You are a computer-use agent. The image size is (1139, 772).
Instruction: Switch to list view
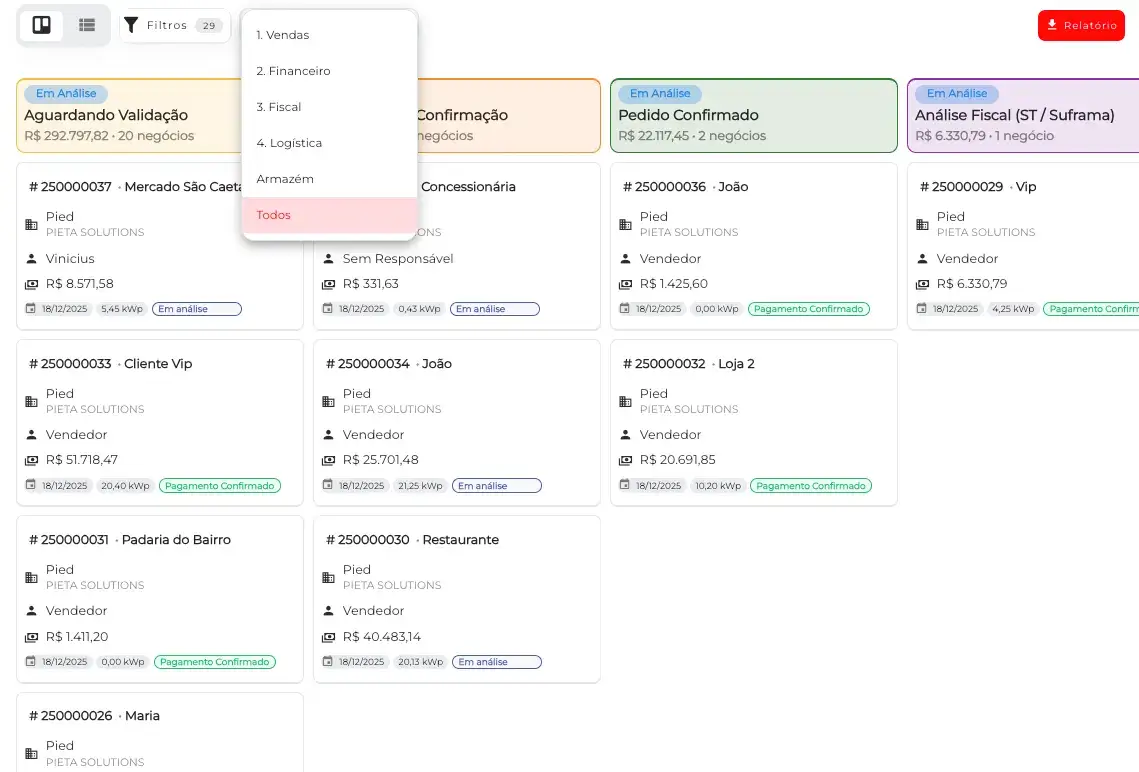coord(87,25)
